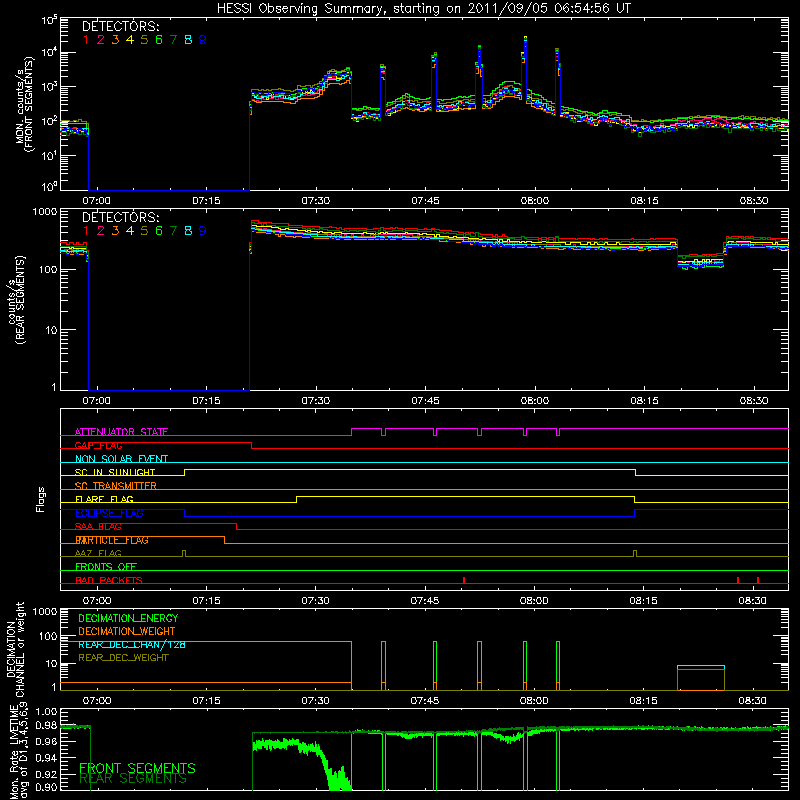Select the magenta ATTENUATOR_STATE flag label

121,432
